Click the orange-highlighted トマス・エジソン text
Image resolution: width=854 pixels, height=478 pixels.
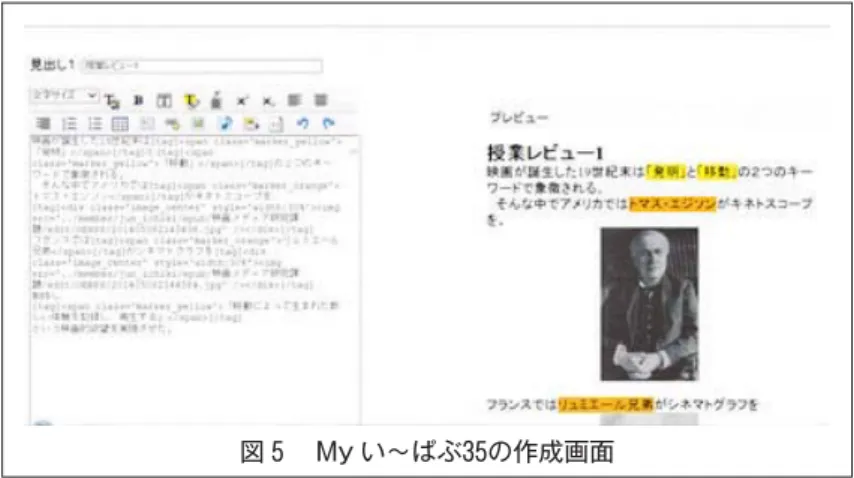(672, 204)
